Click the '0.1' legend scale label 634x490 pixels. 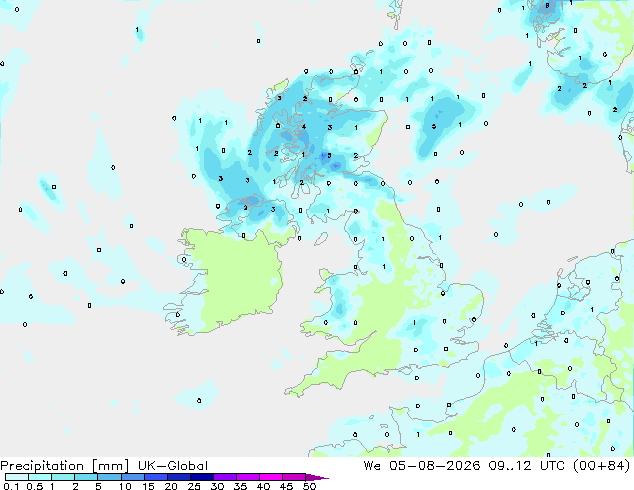point(11,486)
